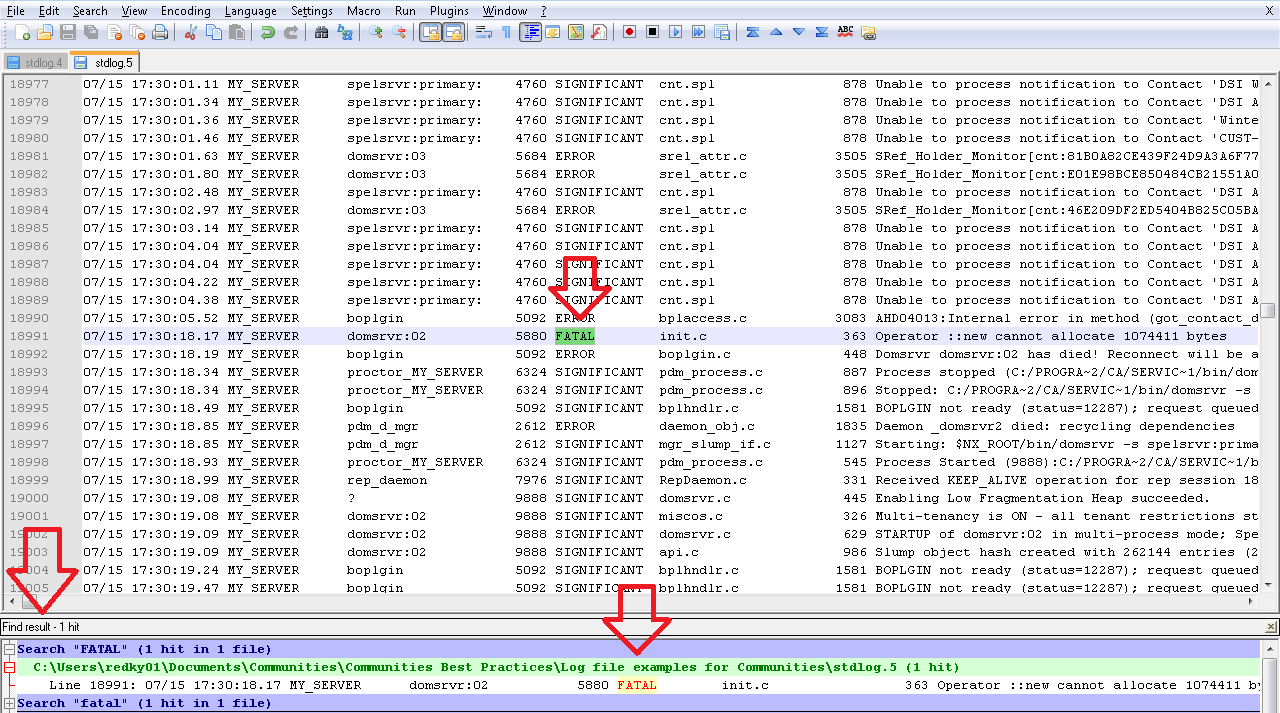Zoom in on the text
Viewport: 1280px width, 713px height.
coord(375,32)
